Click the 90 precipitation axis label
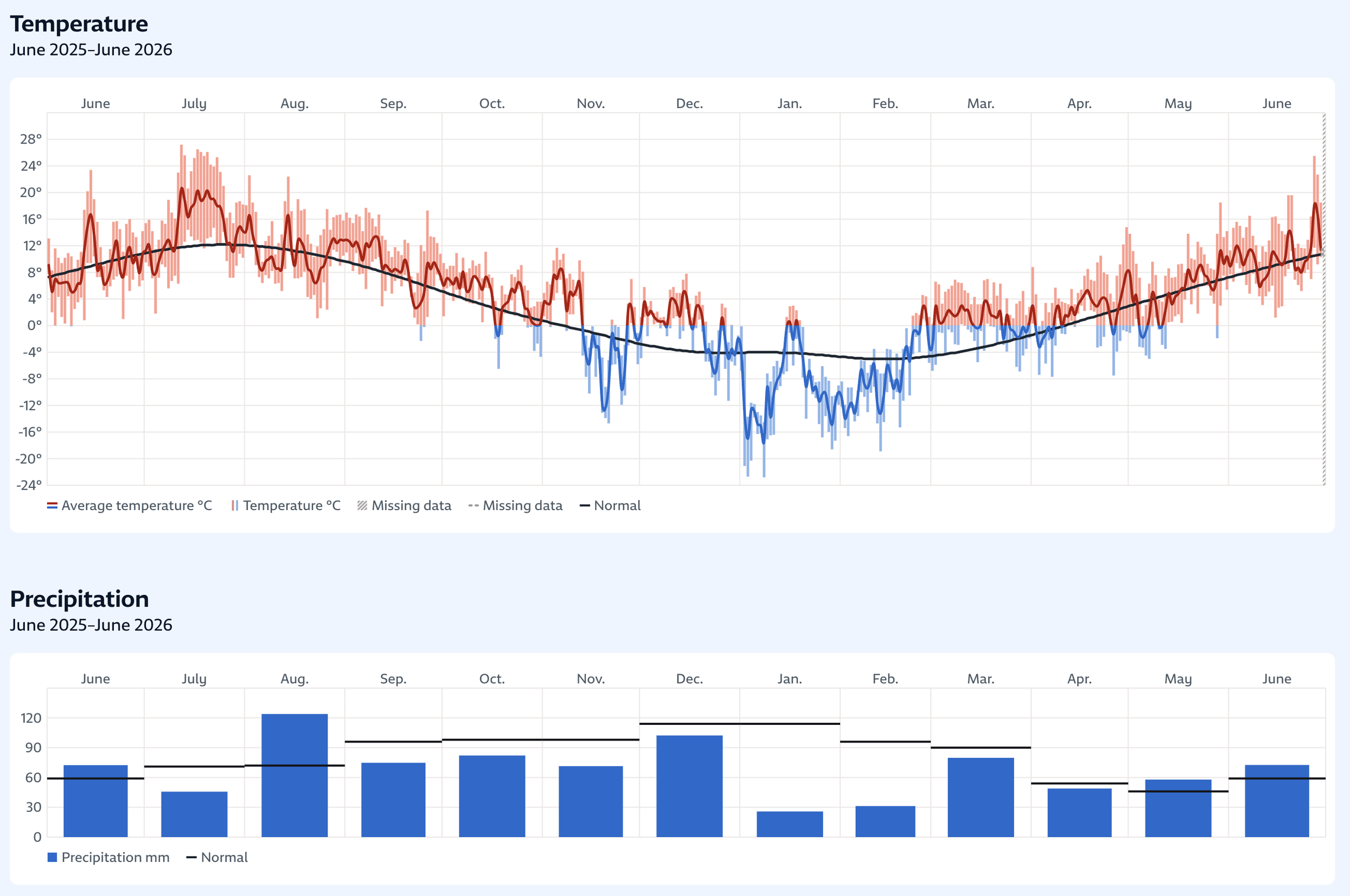The width and height of the screenshot is (1350, 896). point(35,748)
